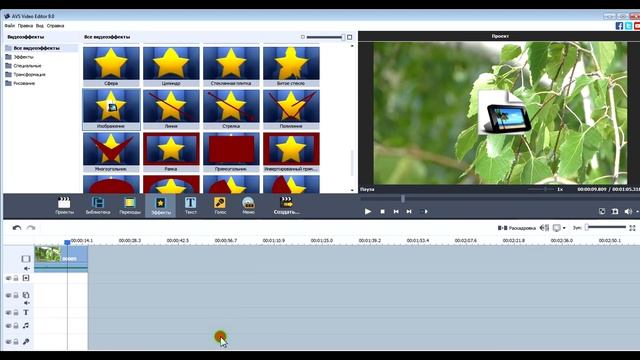Click the video overlay track icon
Screen dimensions: 640x360
tap(26, 295)
